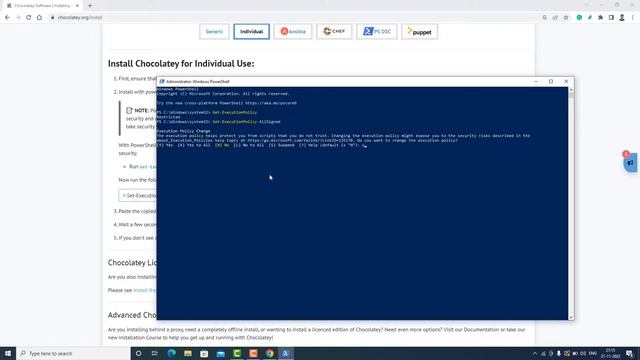Image resolution: width=640 pixels, height=360 pixels.
Task: Click the Install Chocolatey for Individual Use heading
Action: click(x=181, y=64)
